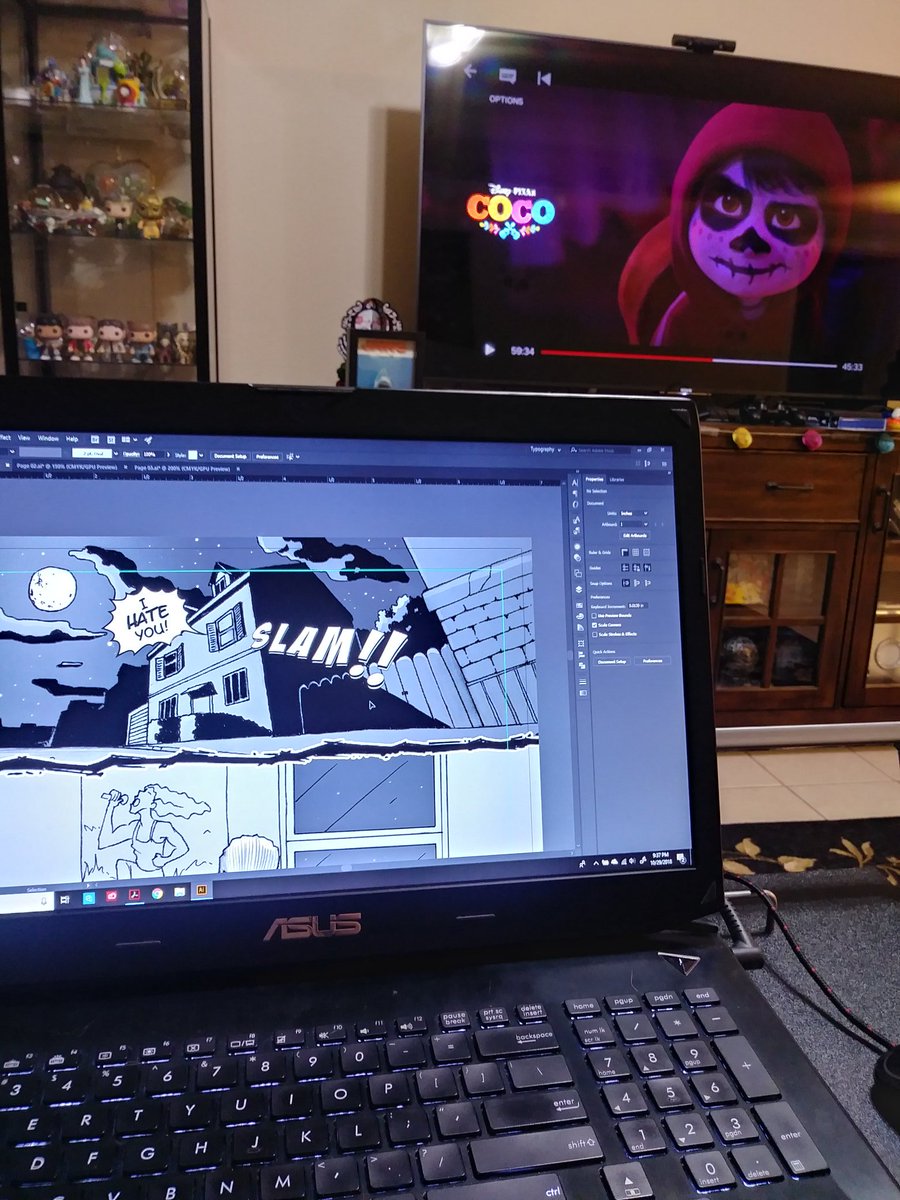
Task: Open the Paragraph panel icon in the dock
Action: pyautogui.click(x=575, y=493)
